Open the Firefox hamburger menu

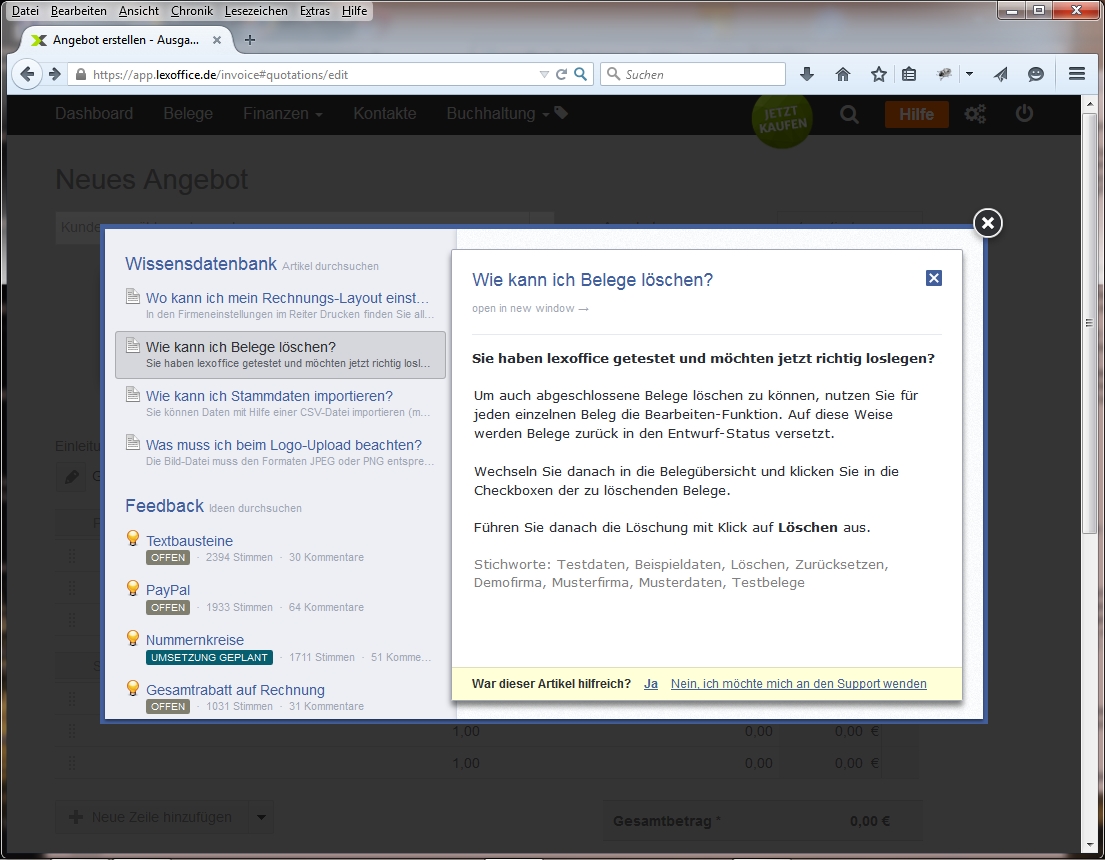[1076, 74]
